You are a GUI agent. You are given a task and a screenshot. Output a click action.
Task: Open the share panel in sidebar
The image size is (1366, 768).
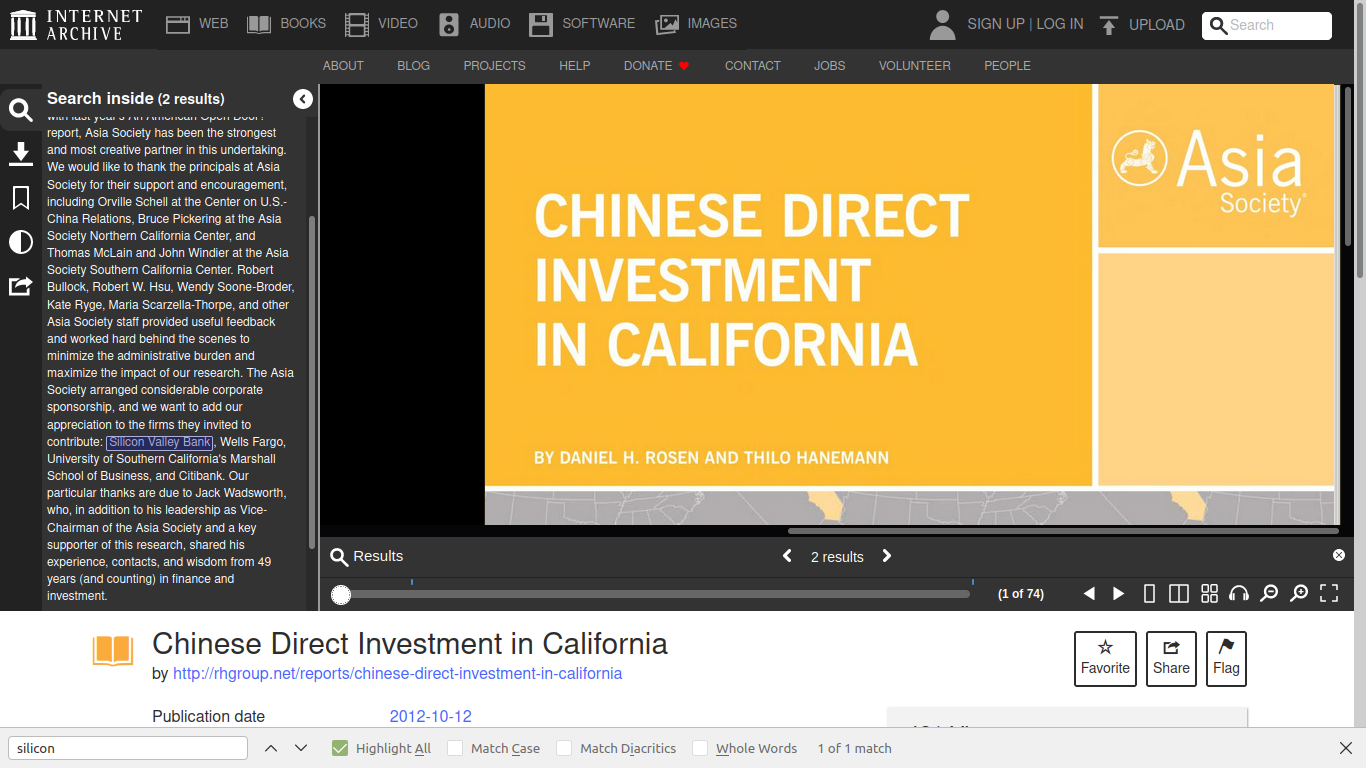pos(20,286)
